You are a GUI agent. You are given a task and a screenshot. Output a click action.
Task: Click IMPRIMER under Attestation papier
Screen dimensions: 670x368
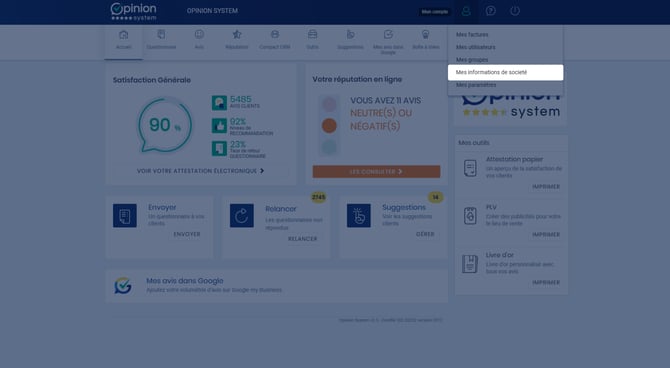tap(546, 187)
